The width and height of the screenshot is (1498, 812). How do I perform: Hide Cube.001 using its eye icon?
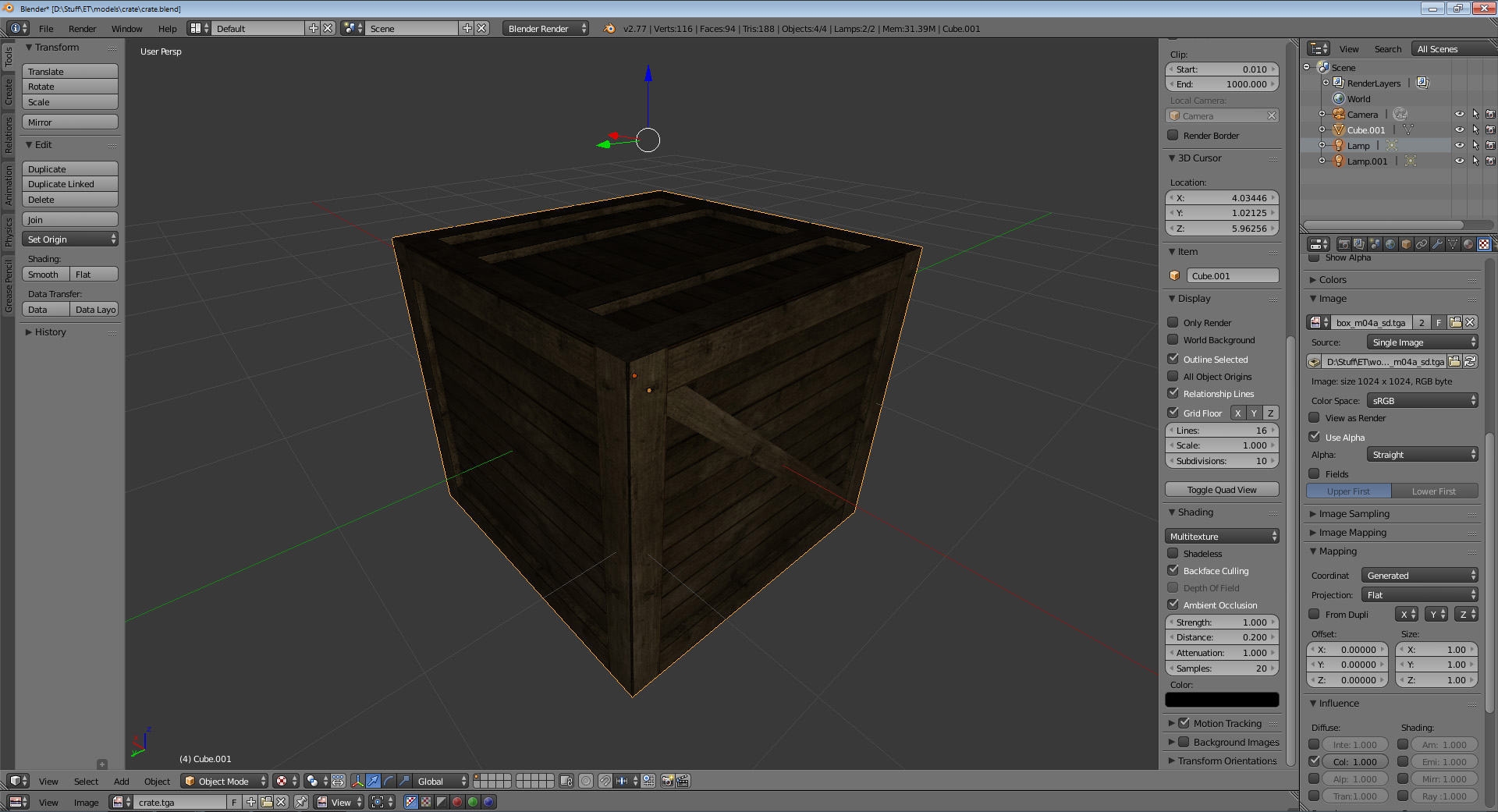[1459, 129]
